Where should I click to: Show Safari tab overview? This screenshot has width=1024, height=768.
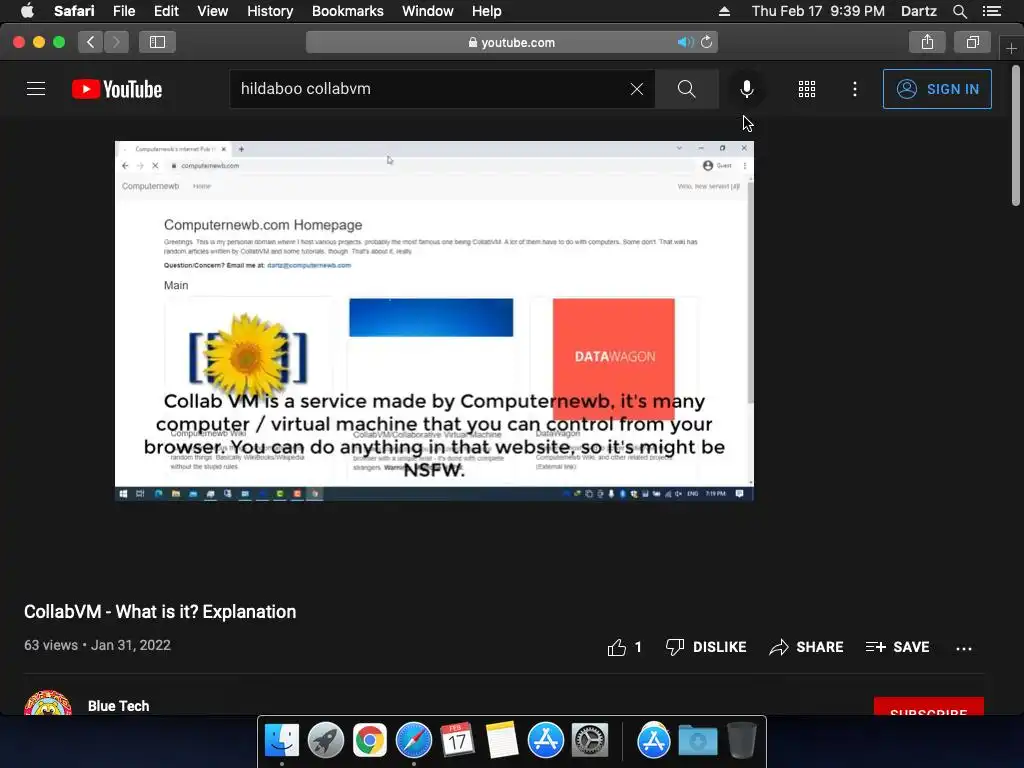pos(972,42)
